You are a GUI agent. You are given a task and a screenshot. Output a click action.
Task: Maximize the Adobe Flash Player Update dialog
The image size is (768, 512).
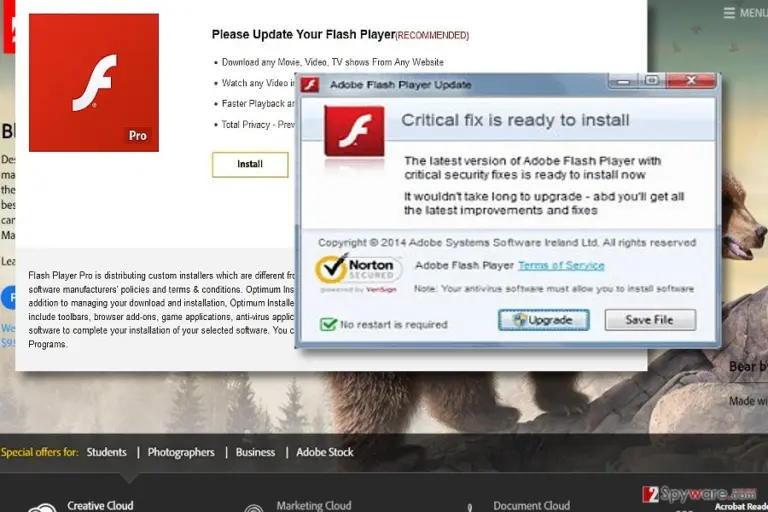click(651, 81)
